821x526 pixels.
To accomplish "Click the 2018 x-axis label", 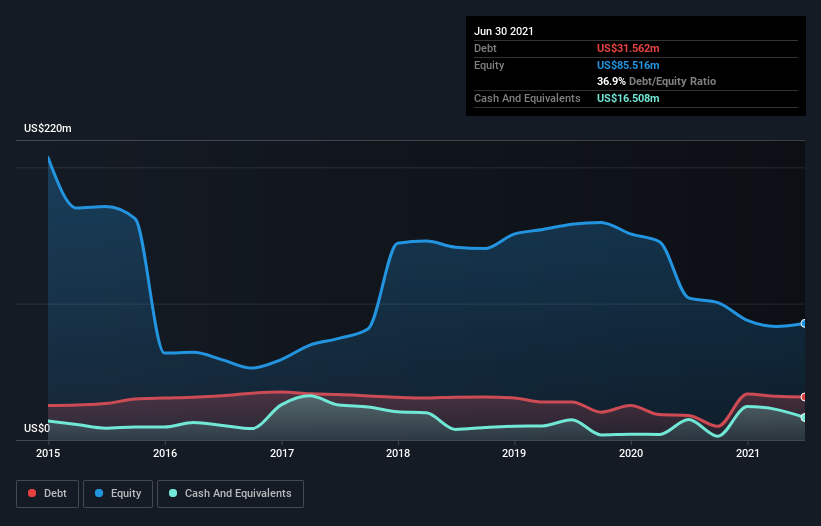I will (398, 453).
